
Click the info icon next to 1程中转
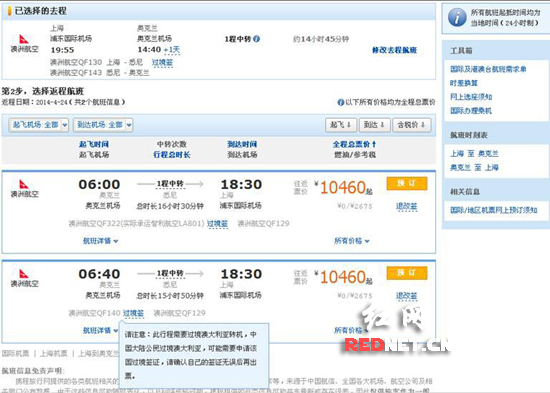[257, 39]
